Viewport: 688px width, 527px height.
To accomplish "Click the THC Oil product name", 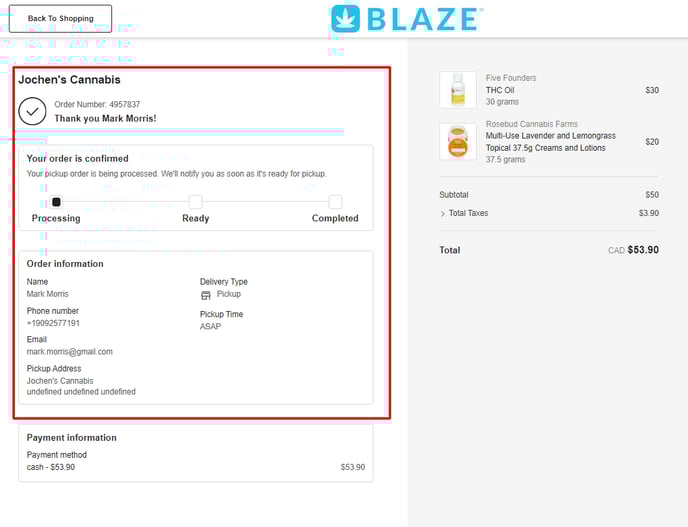I will [x=500, y=90].
